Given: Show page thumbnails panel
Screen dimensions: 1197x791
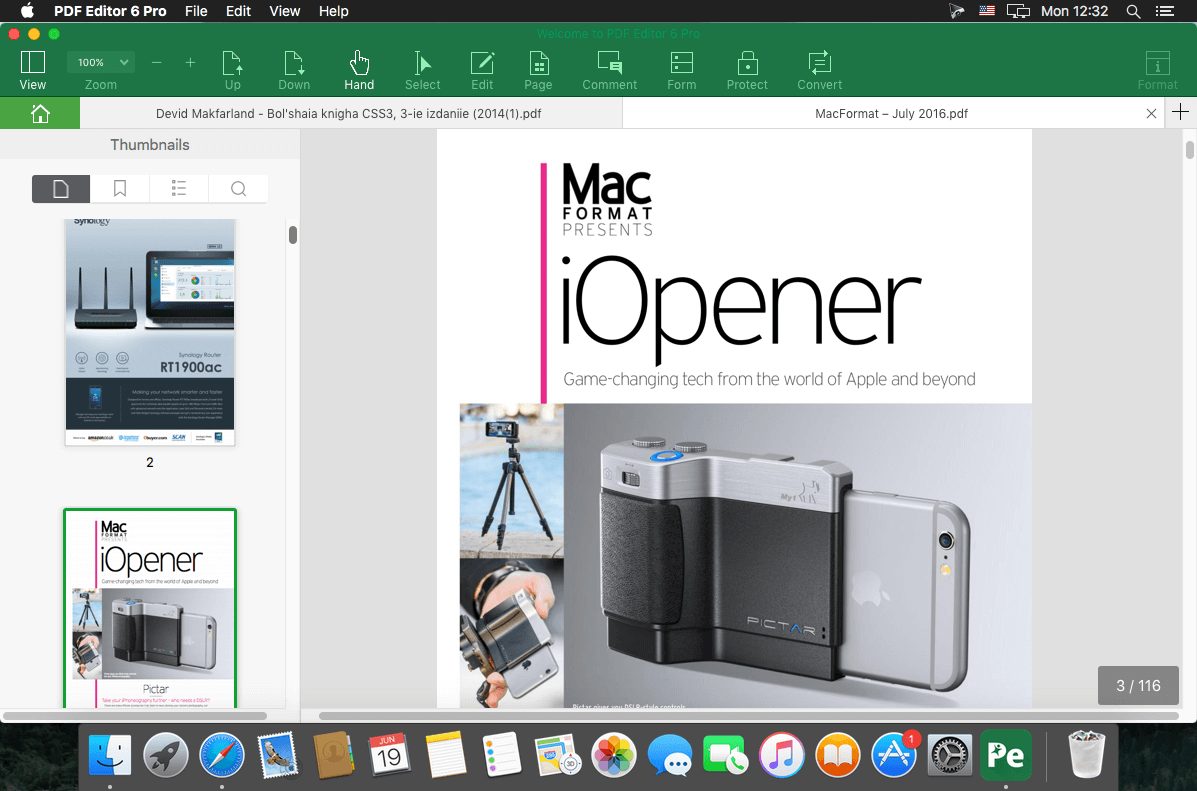Looking at the screenshot, I should [61, 189].
